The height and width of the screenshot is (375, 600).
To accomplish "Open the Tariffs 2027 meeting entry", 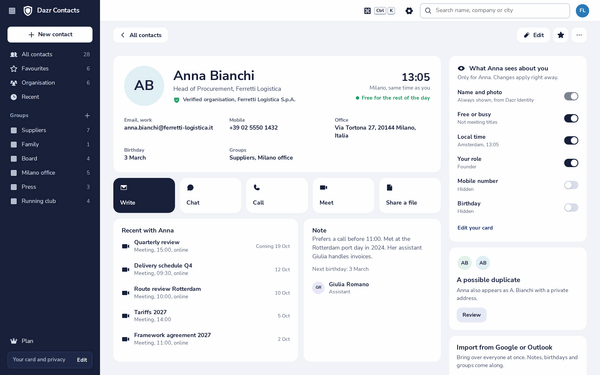I will point(205,316).
